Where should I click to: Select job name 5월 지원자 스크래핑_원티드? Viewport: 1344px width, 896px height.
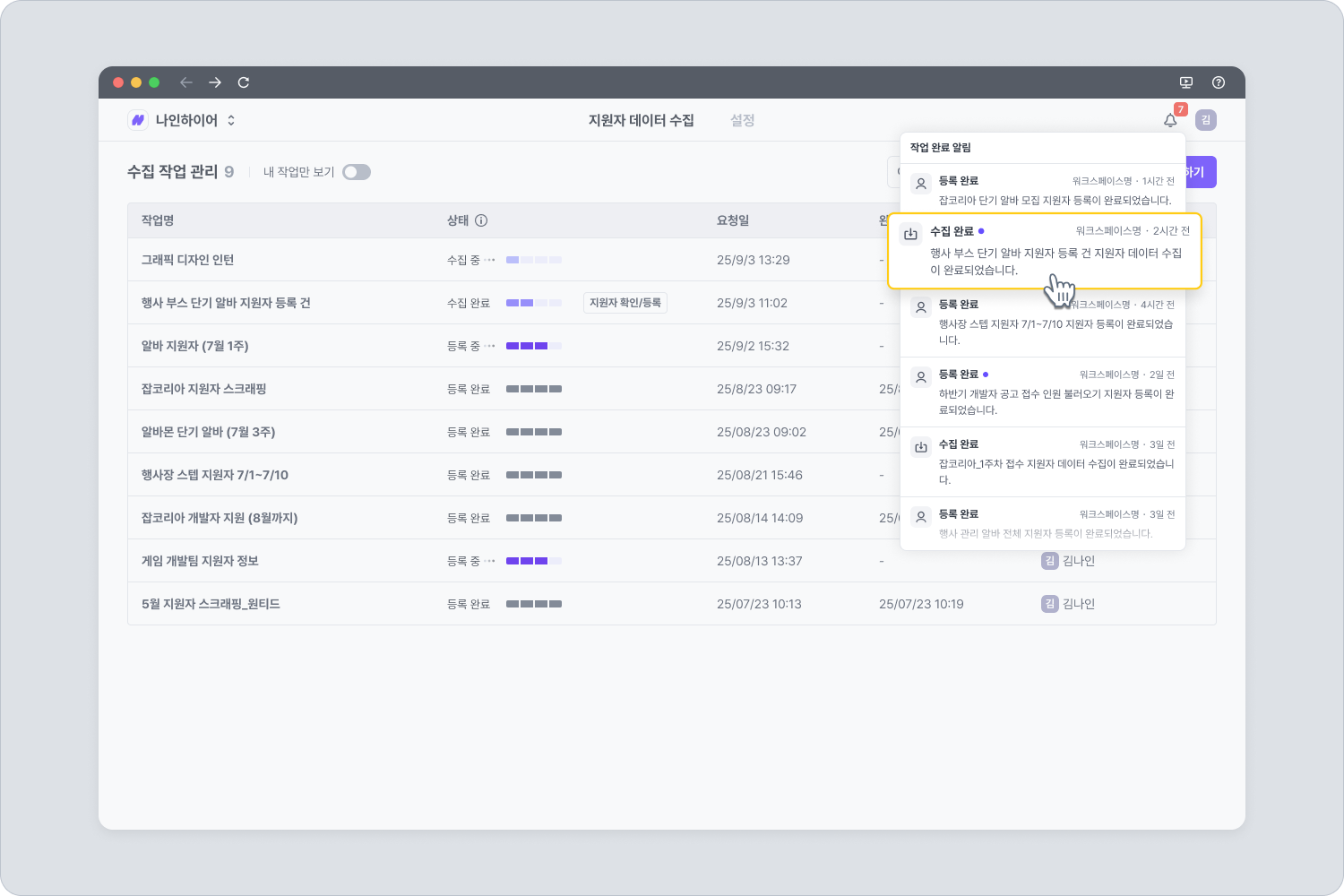211,604
